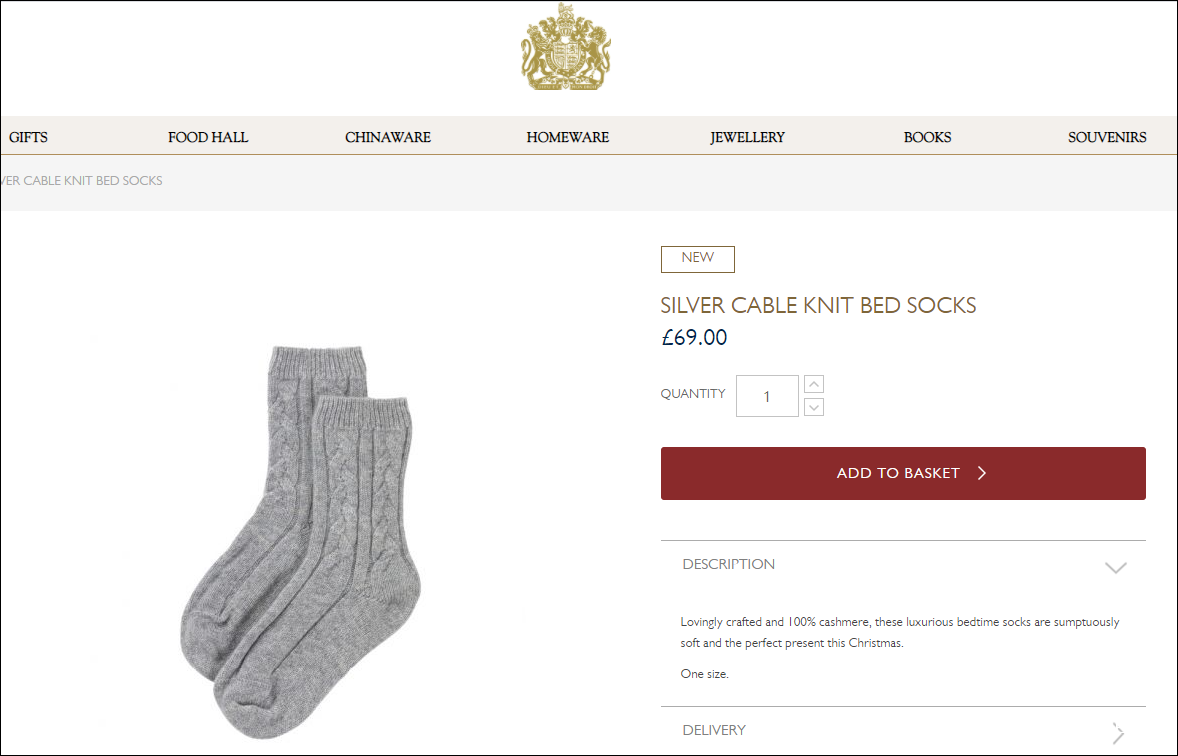Click the Silver Cable Knit Bed Socks breadcrumb
1178x756 pixels.
click(81, 181)
